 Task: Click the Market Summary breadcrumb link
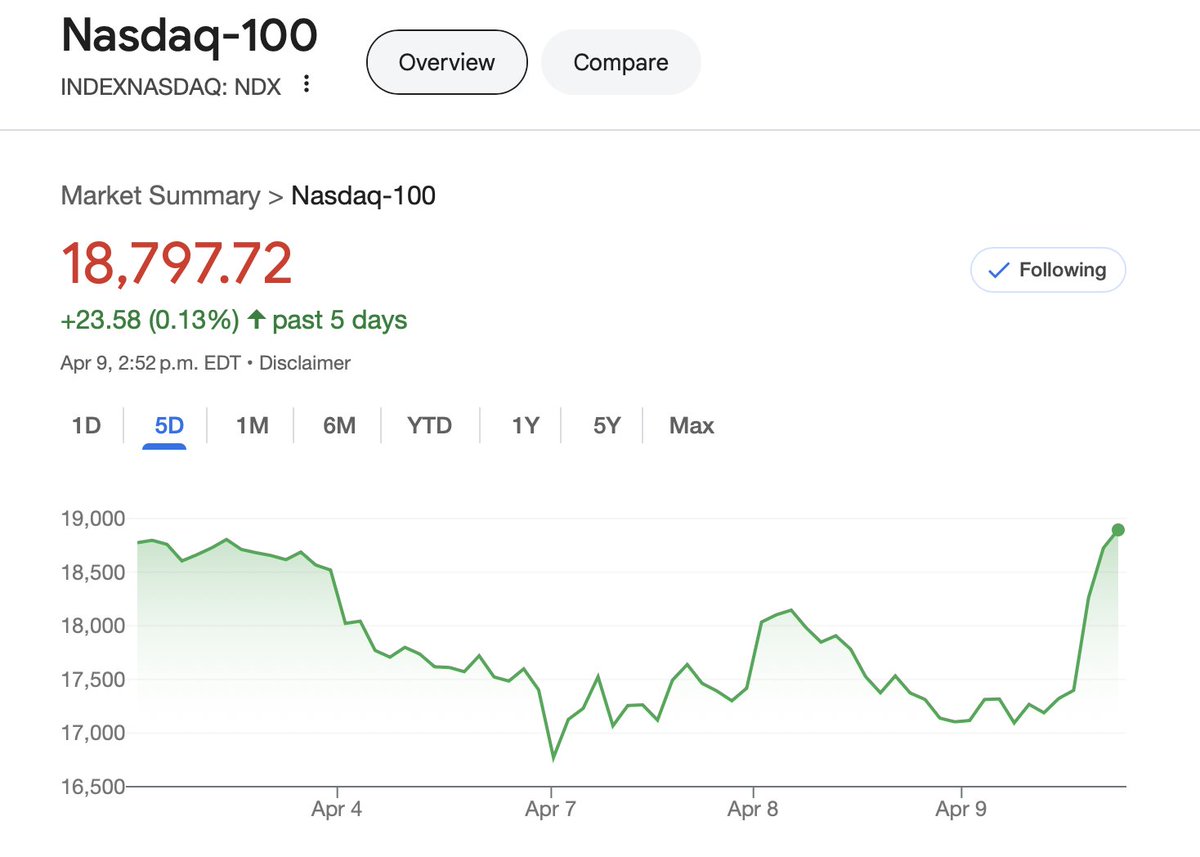[x=160, y=195]
